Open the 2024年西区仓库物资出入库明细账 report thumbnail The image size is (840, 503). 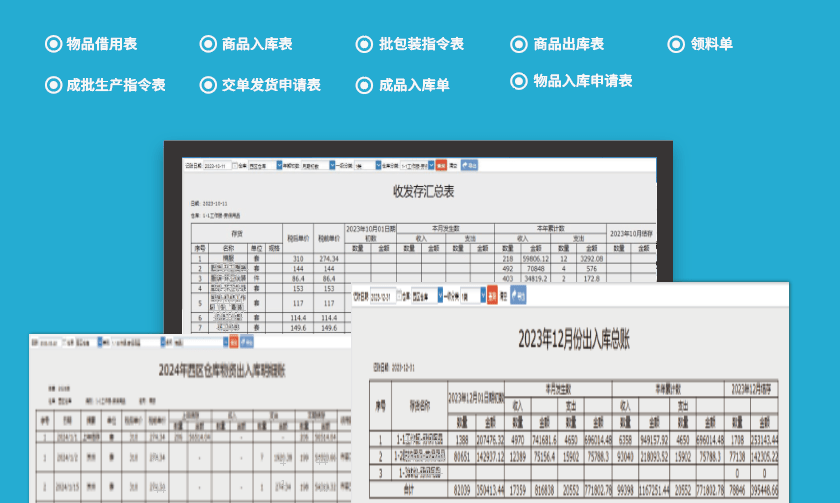[x=188, y=420]
